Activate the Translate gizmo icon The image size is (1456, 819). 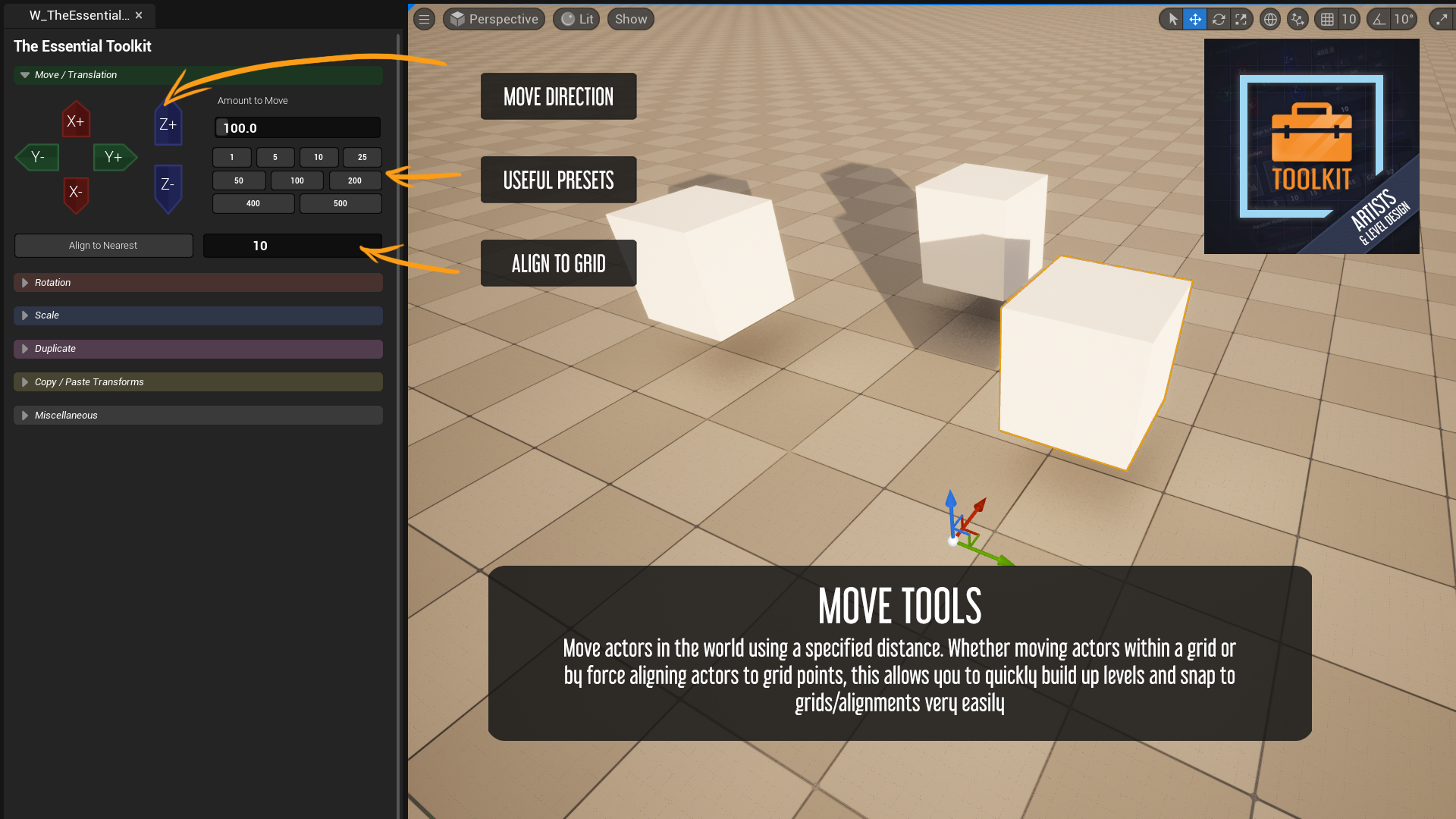pyautogui.click(x=1195, y=19)
